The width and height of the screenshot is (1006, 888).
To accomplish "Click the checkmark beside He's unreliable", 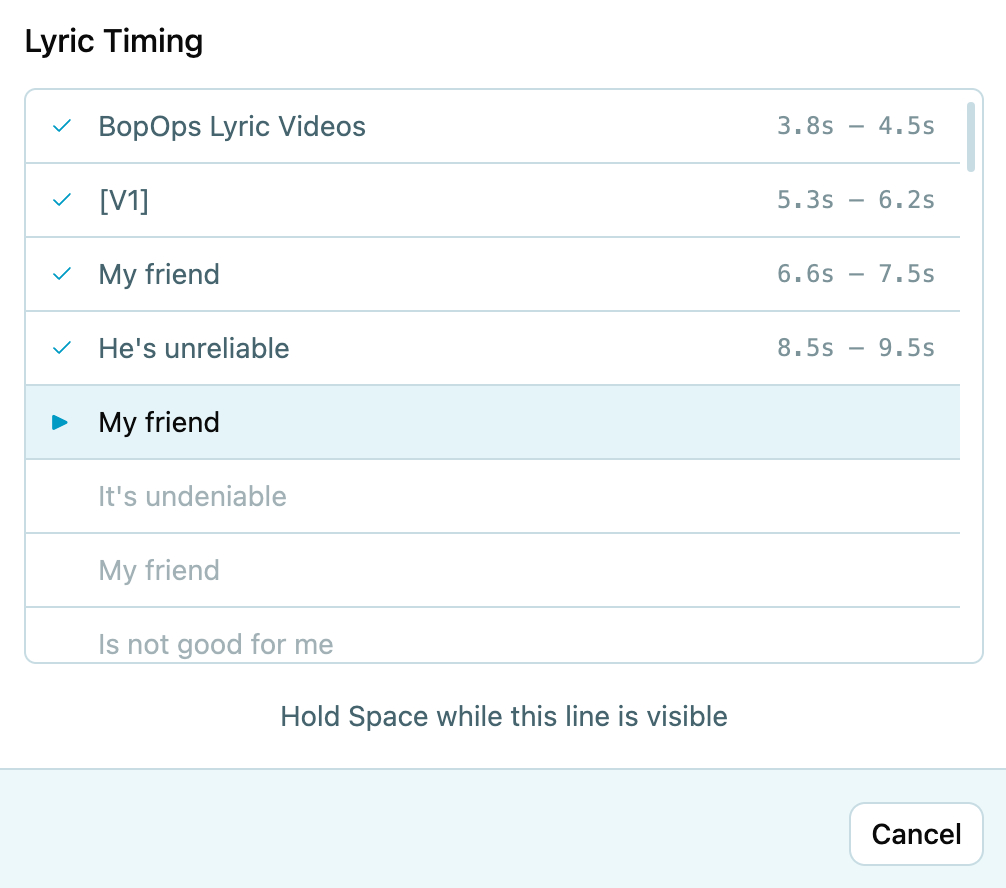I will (x=61, y=348).
